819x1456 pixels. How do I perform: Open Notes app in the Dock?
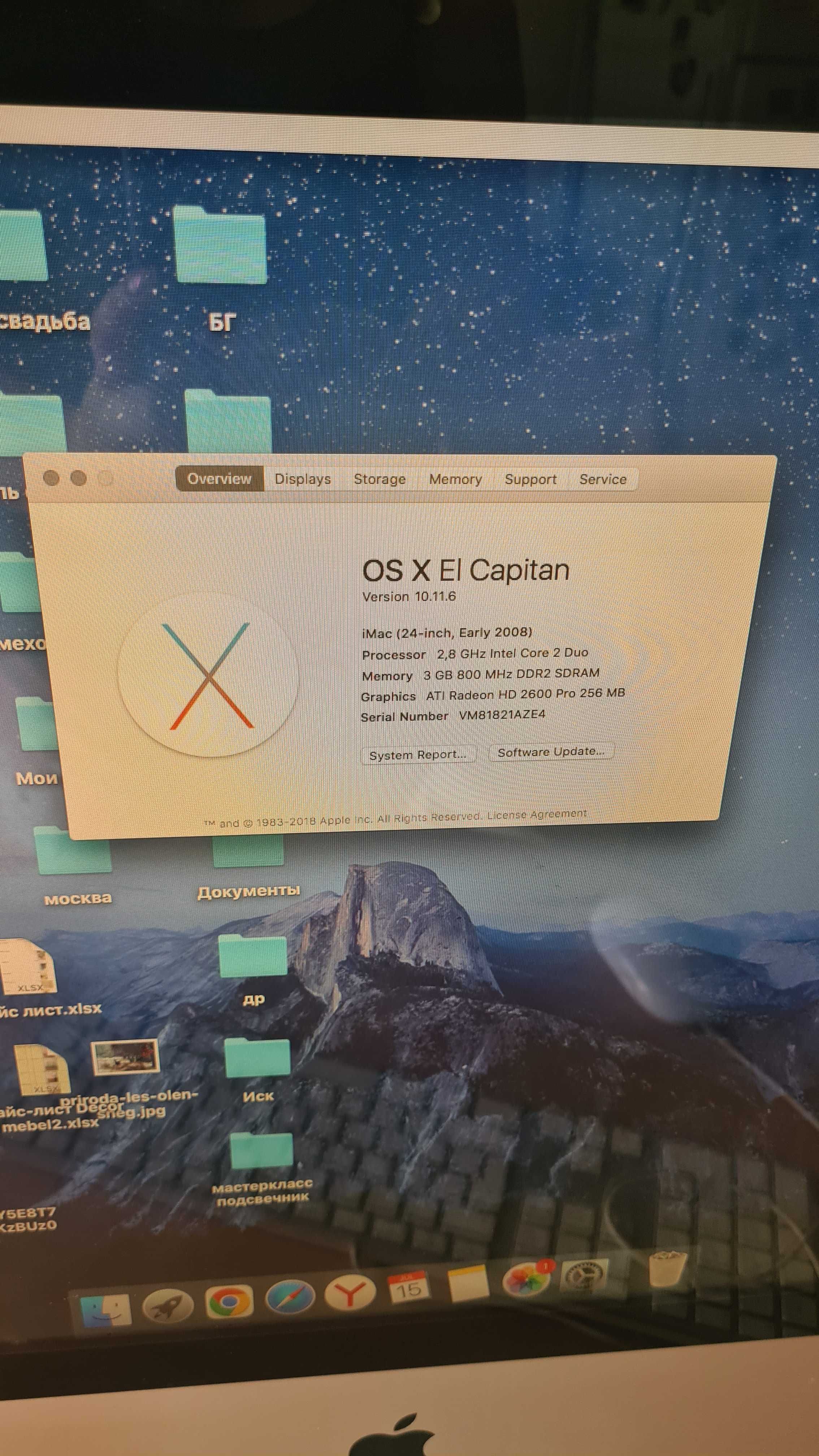tap(468, 1282)
